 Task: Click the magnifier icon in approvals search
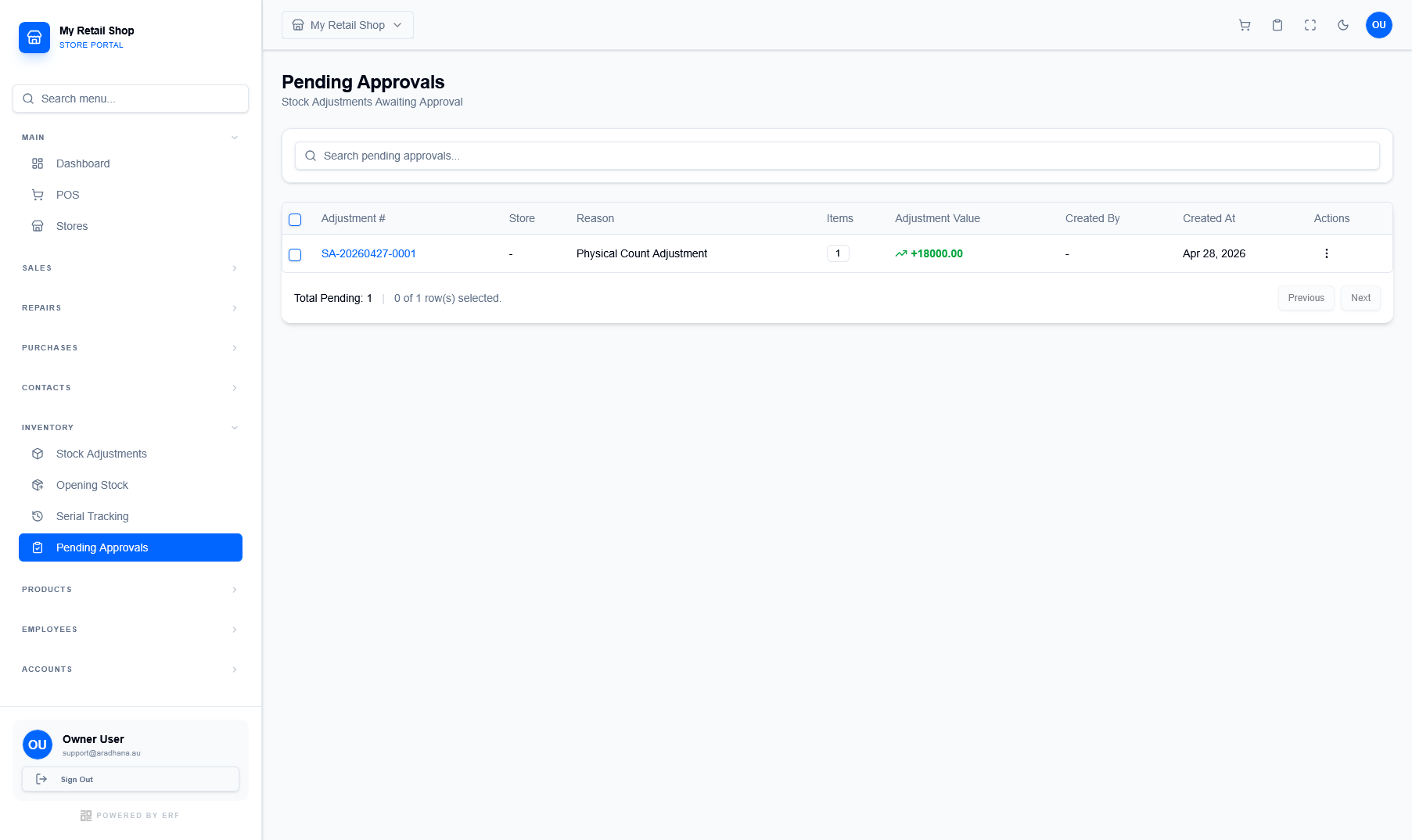pyautogui.click(x=311, y=156)
